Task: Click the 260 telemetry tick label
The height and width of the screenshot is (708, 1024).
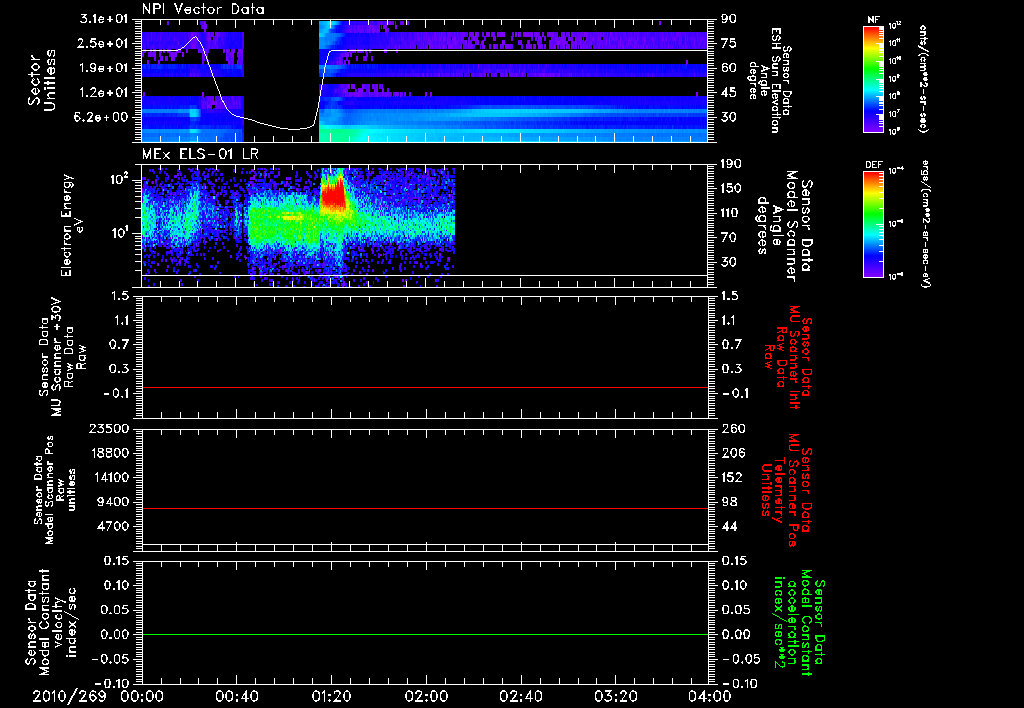Action: 731,429
